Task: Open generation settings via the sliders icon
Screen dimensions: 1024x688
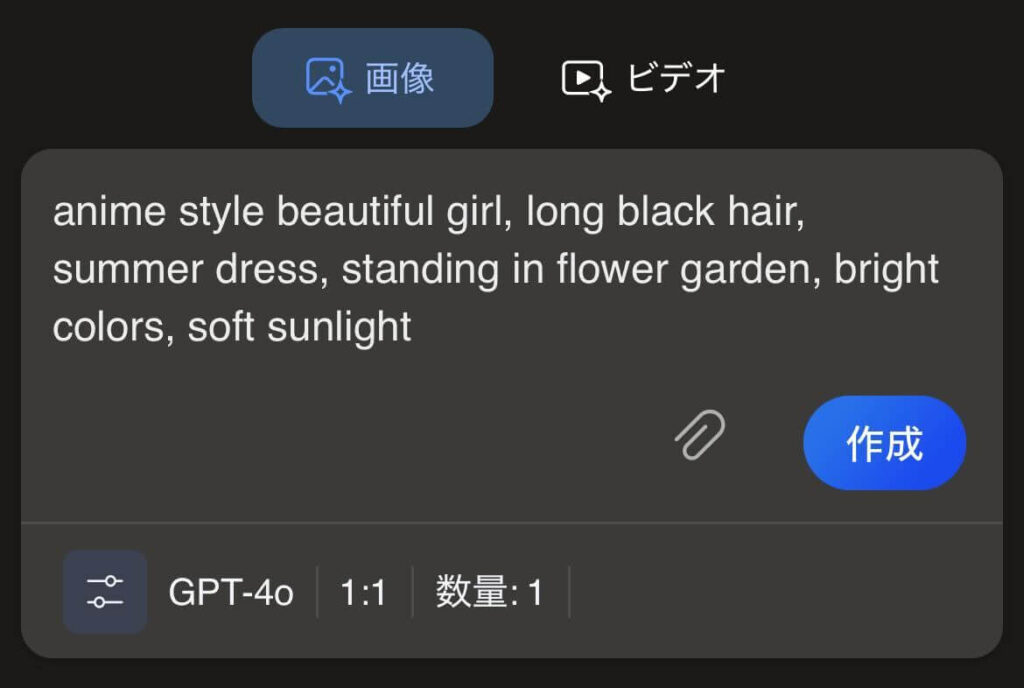Action: tap(105, 592)
